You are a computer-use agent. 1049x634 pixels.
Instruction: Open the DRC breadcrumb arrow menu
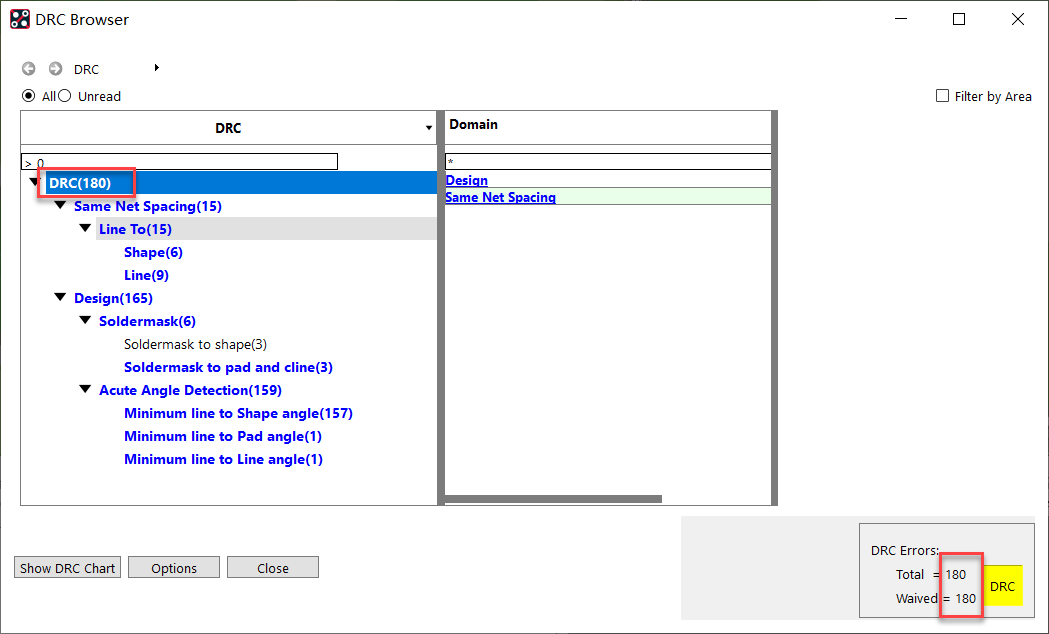(157, 68)
